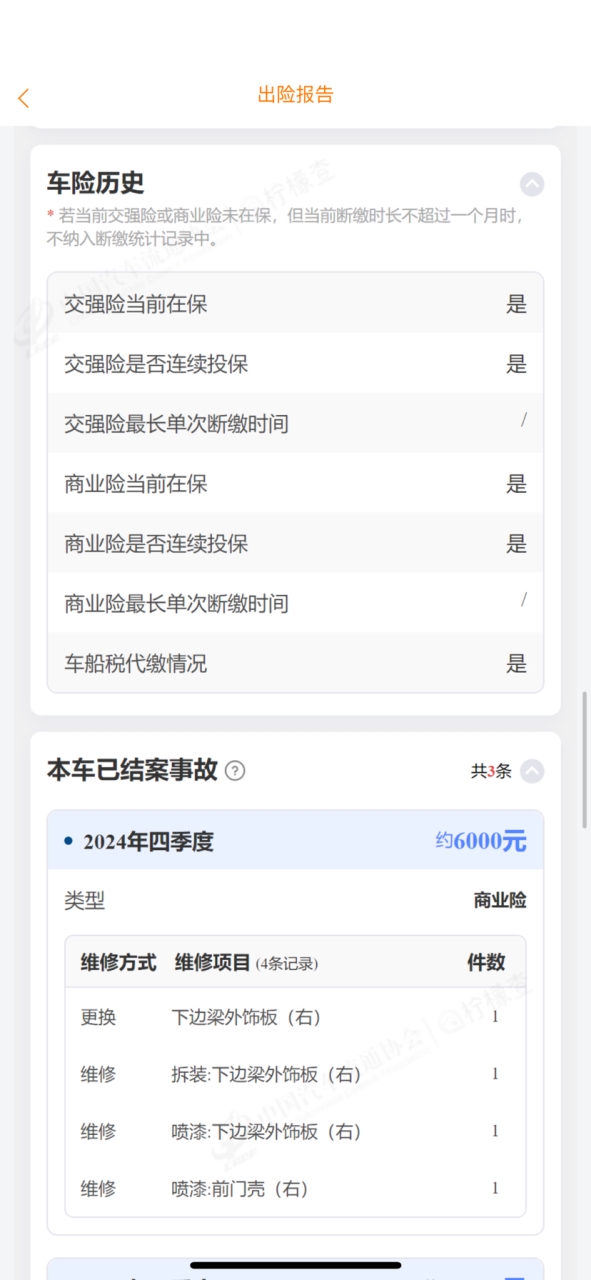Select the 喷漆:前门壳（右） repair row
This screenshot has height=1280, width=591.
click(296, 1188)
